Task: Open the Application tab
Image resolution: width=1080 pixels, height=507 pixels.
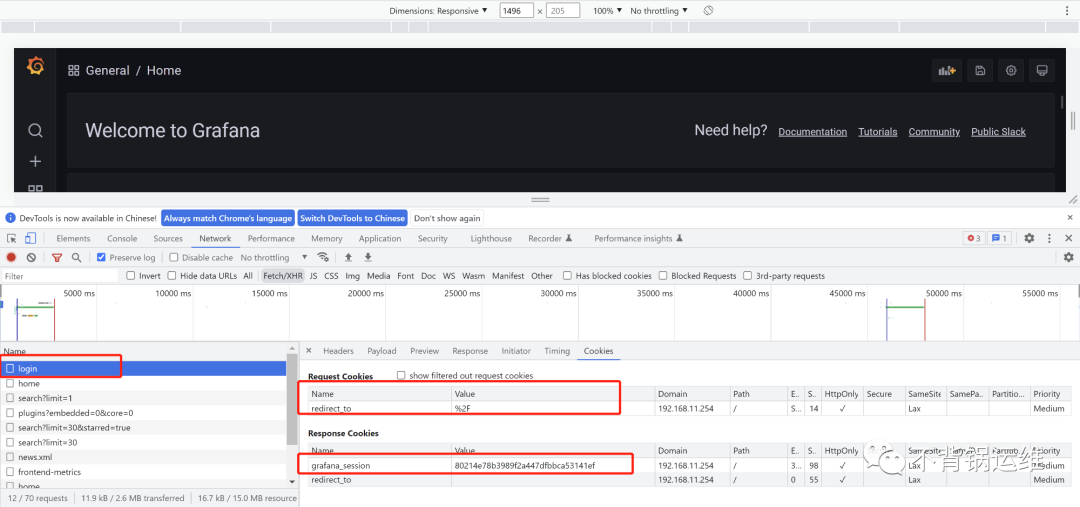Action: (380, 238)
